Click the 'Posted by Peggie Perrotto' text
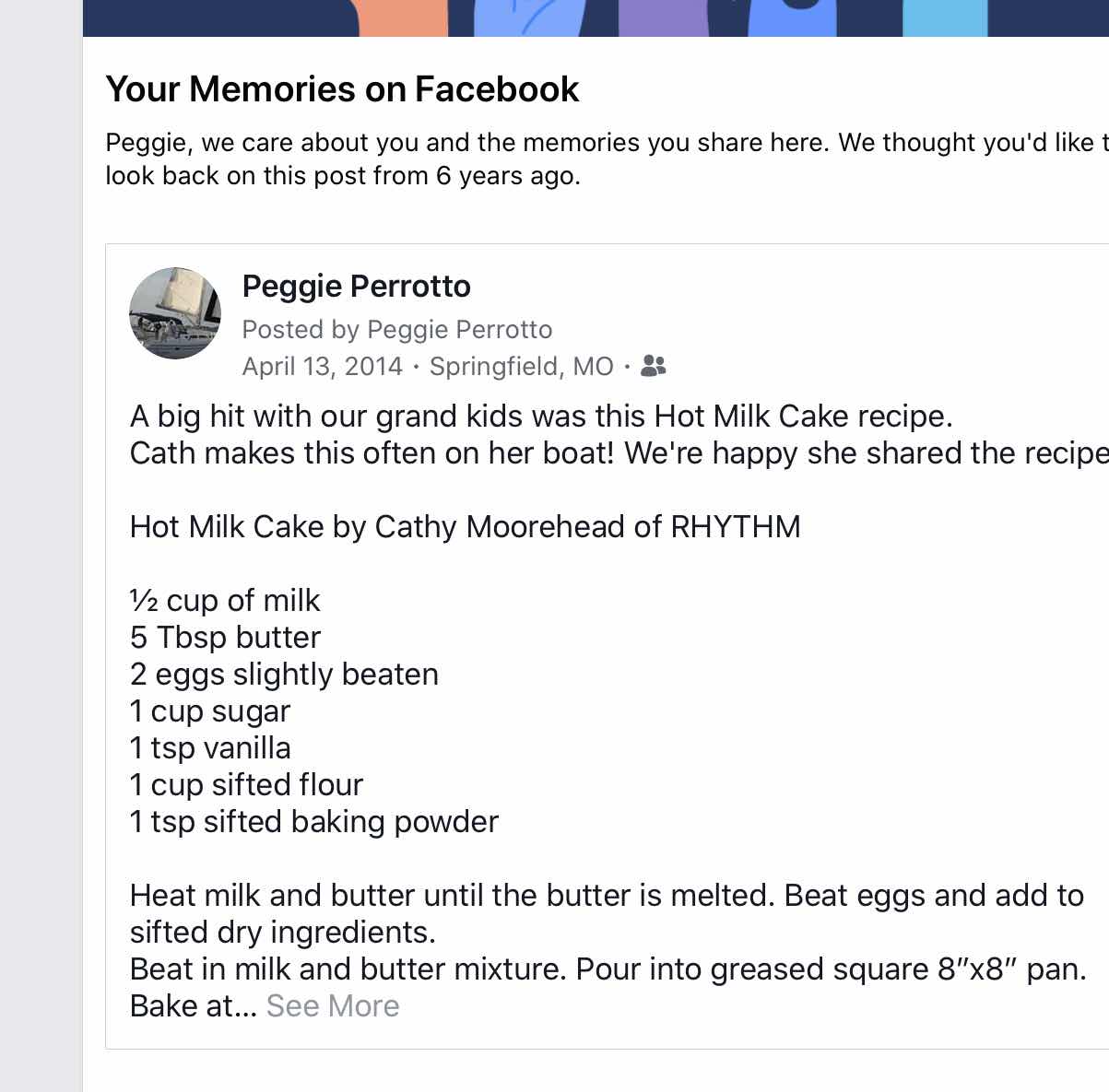This screenshot has width=1109, height=1092. [396, 329]
